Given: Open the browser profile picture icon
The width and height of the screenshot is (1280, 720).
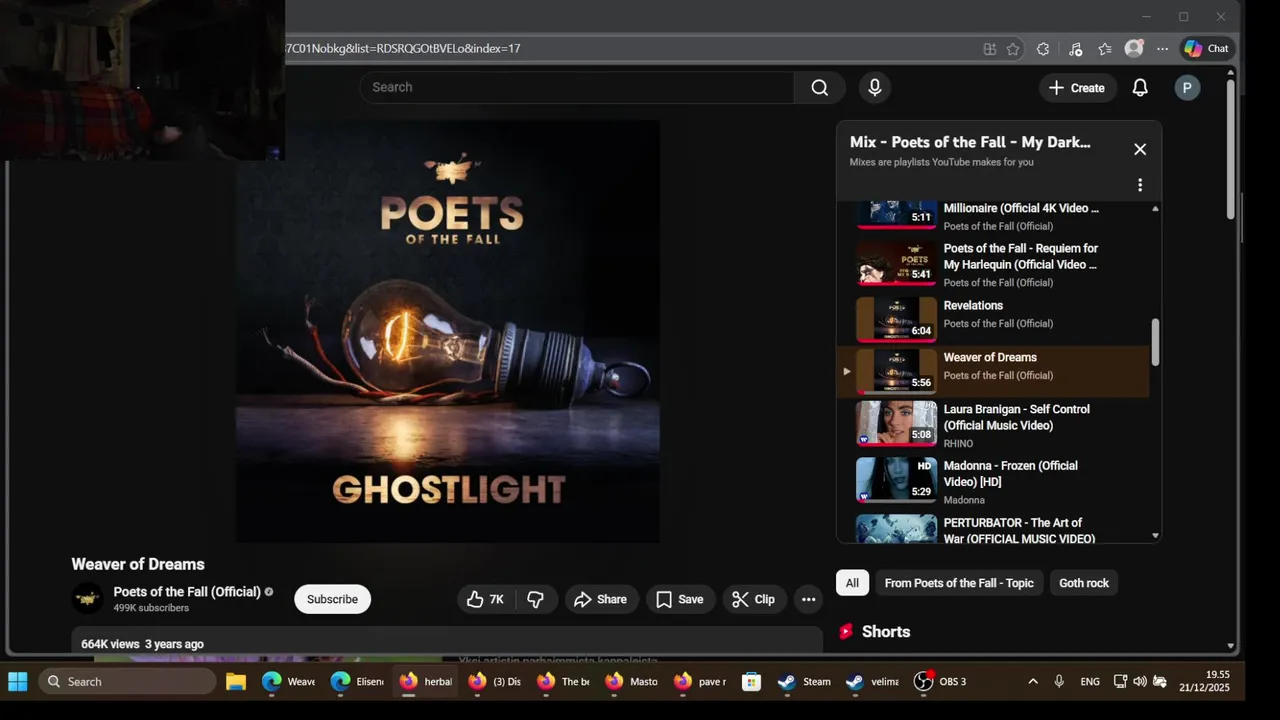Looking at the screenshot, I should click(1134, 48).
